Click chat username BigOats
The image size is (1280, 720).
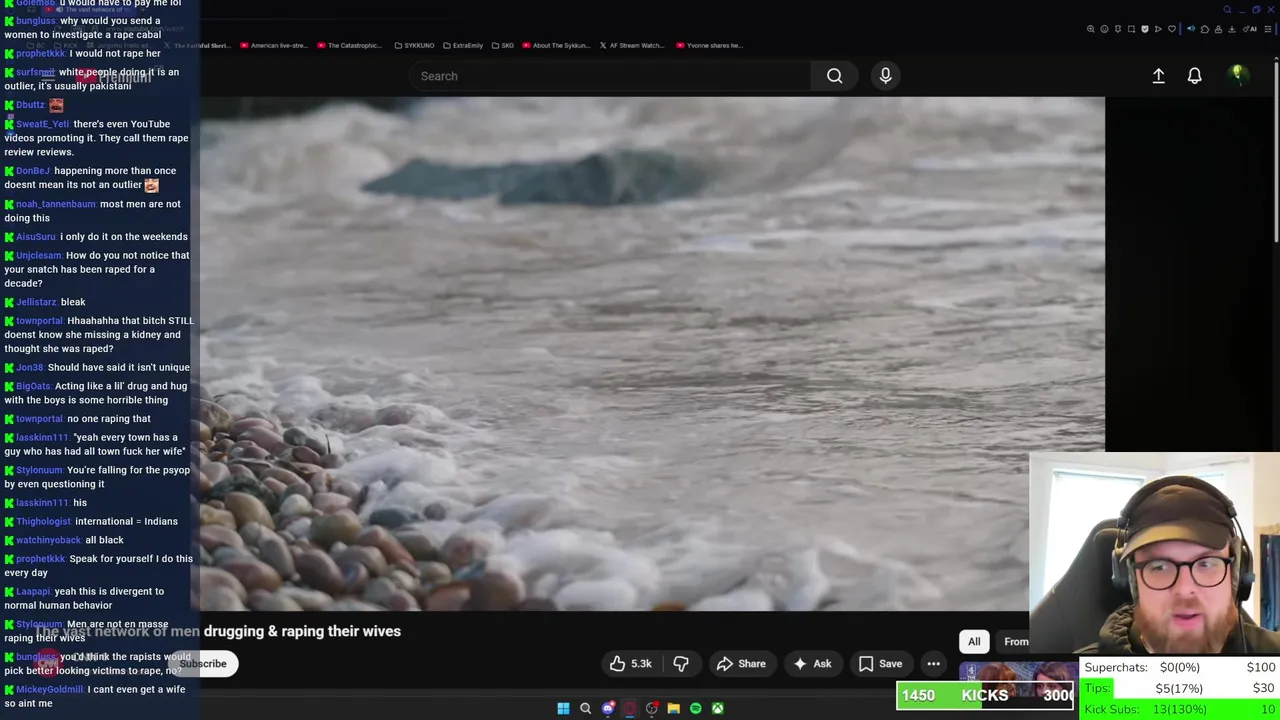point(33,386)
